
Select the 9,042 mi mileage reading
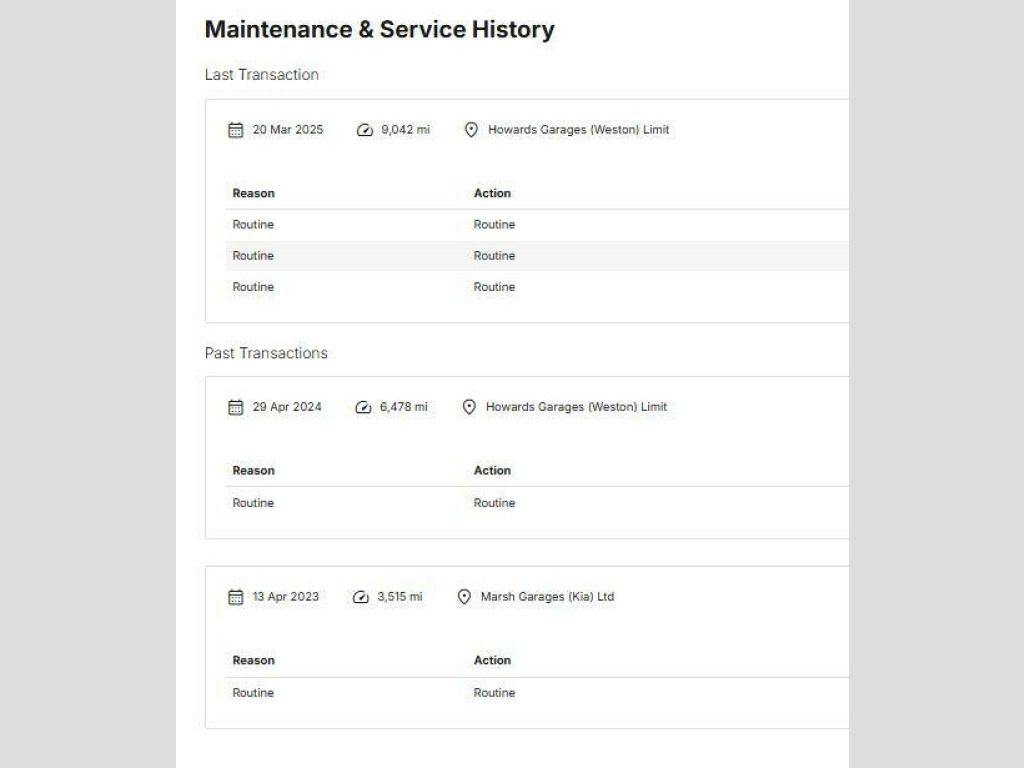pyautogui.click(x=405, y=130)
